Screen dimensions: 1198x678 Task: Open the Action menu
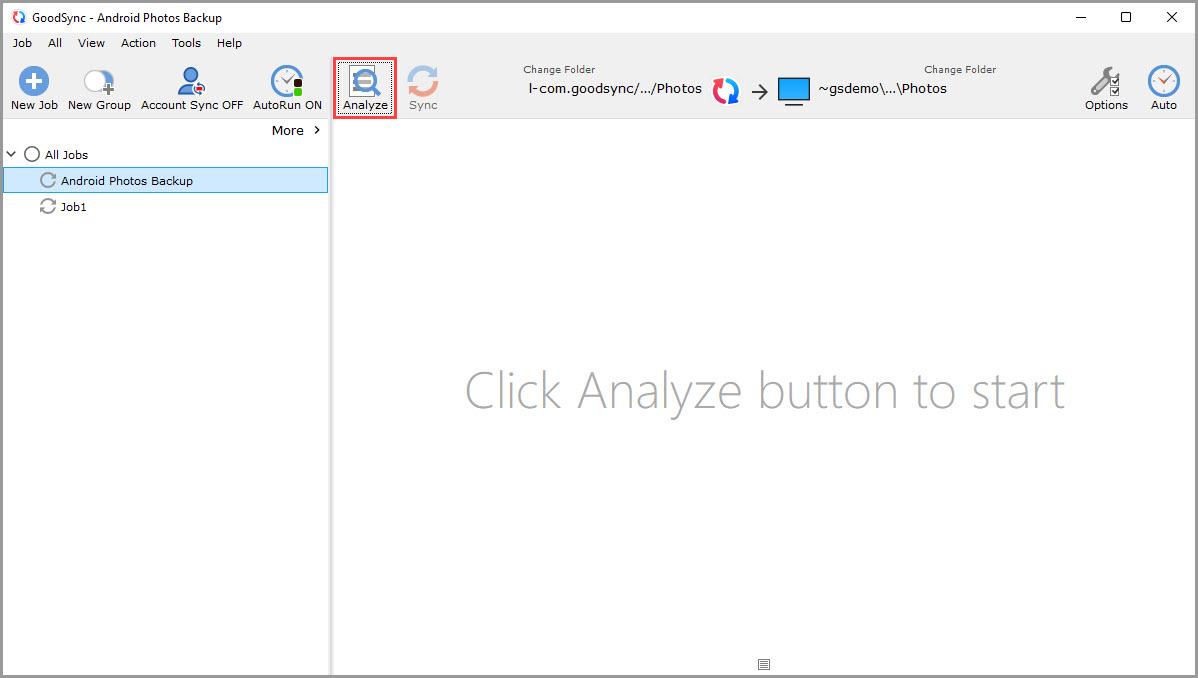click(138, 43)
